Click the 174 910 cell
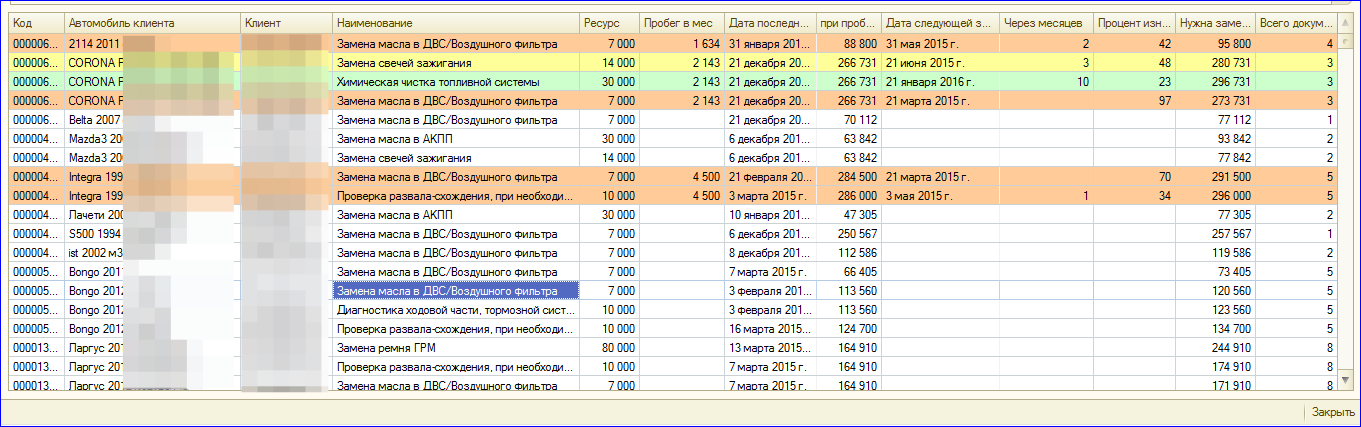Screen dimensions: 1361x427 [1215, 367]
